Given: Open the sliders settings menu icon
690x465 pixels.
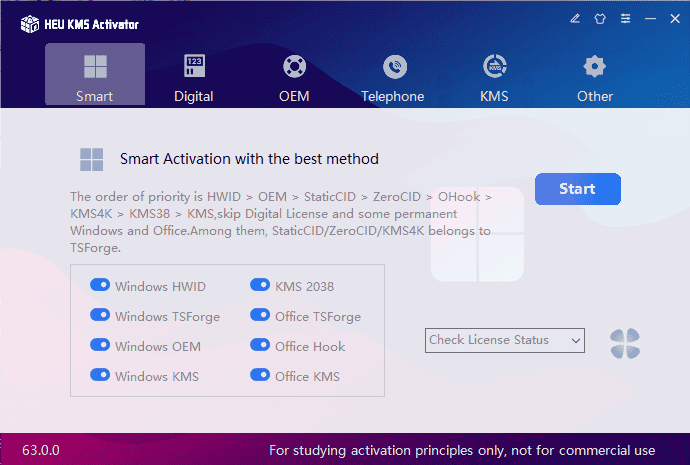Looking at the screenshot, I should [x=625, y=18].
